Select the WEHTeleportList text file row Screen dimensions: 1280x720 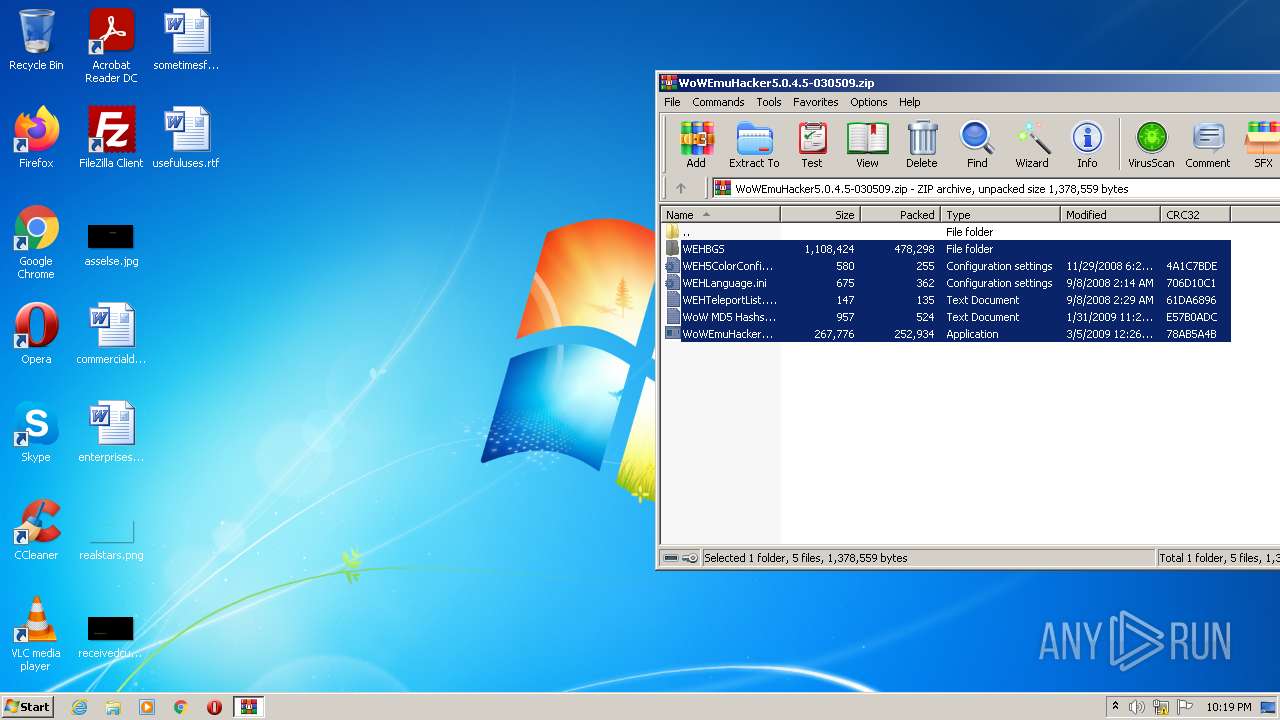[x=947, y=300]
